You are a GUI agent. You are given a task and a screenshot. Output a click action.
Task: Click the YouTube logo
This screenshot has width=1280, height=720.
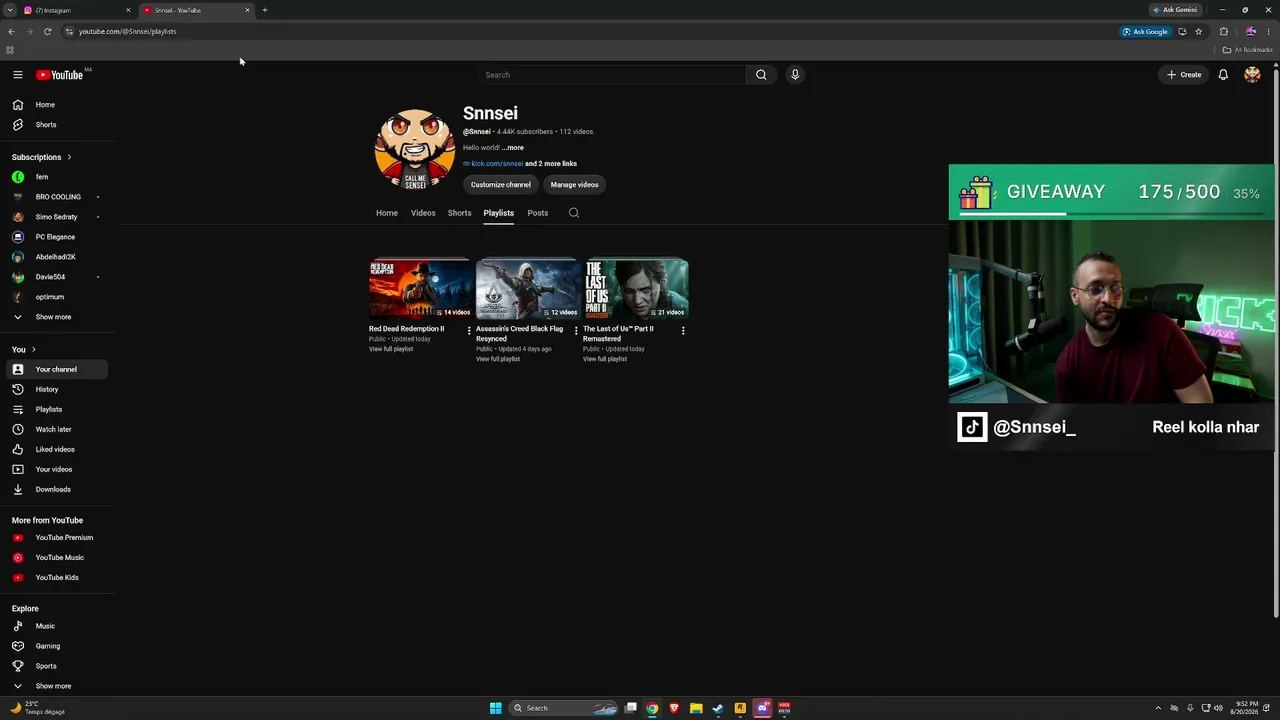tap(60, 75)
